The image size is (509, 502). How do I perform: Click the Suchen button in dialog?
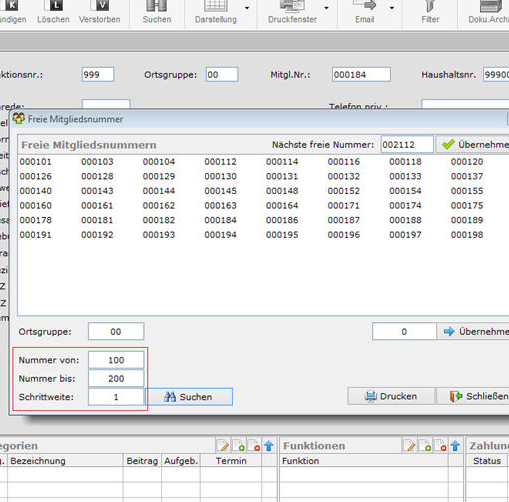pos(189,397)
